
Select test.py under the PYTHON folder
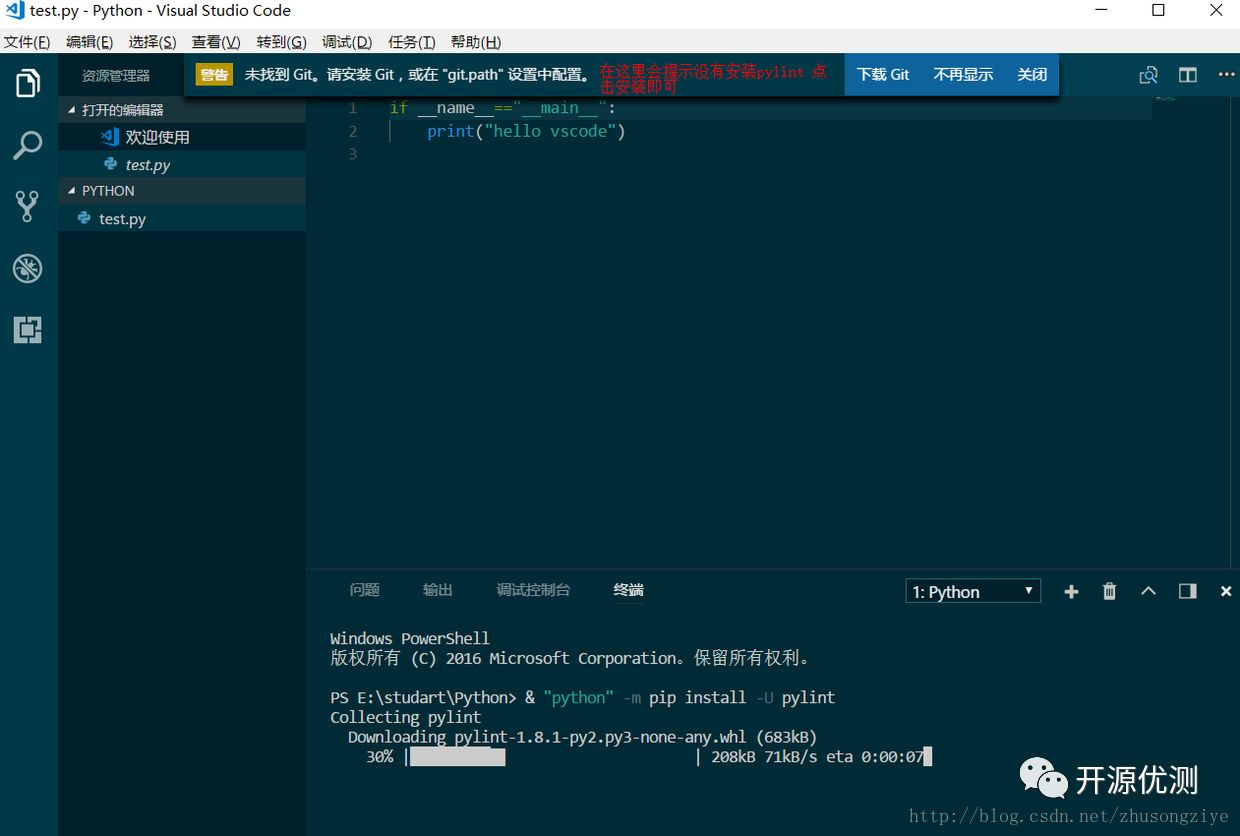[182, 218]
